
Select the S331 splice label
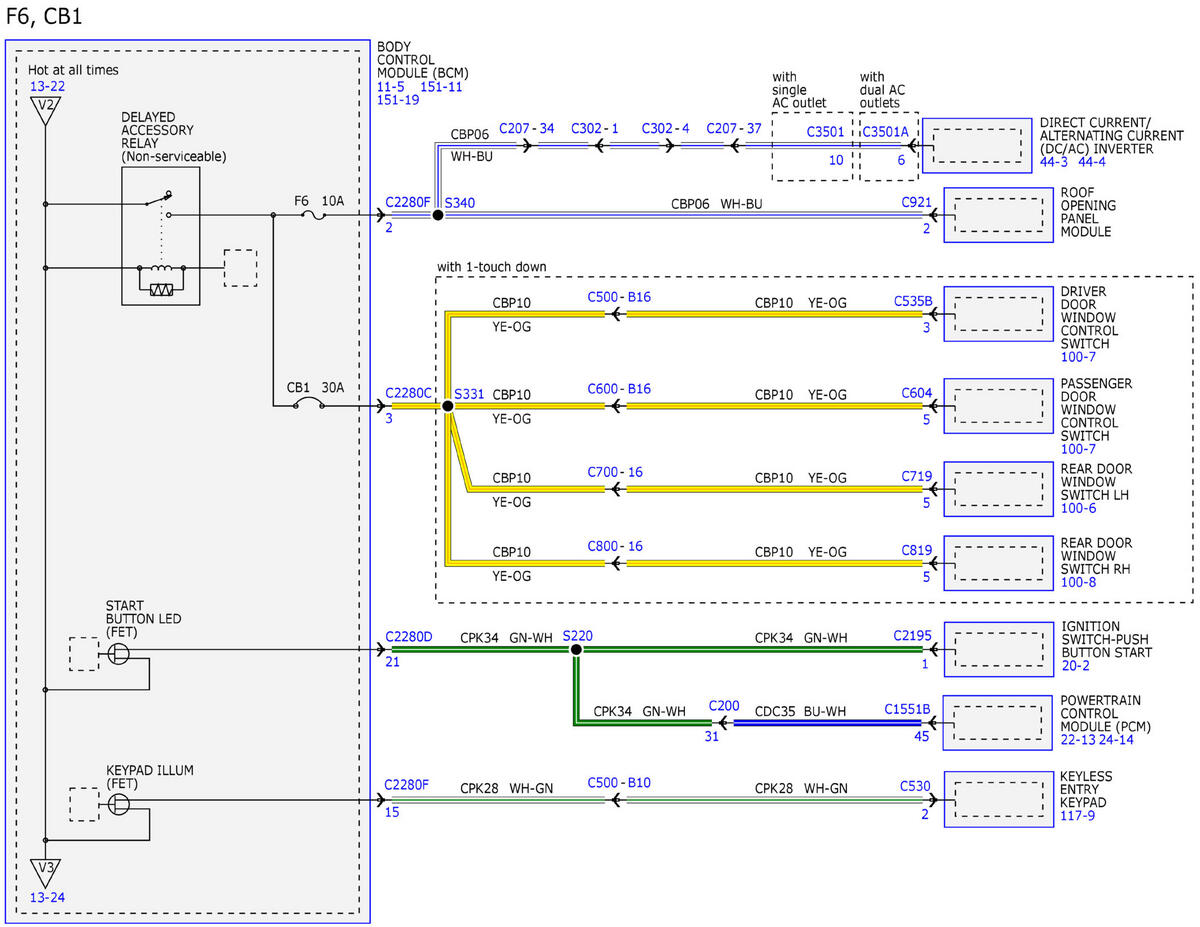tap(469, 393)
